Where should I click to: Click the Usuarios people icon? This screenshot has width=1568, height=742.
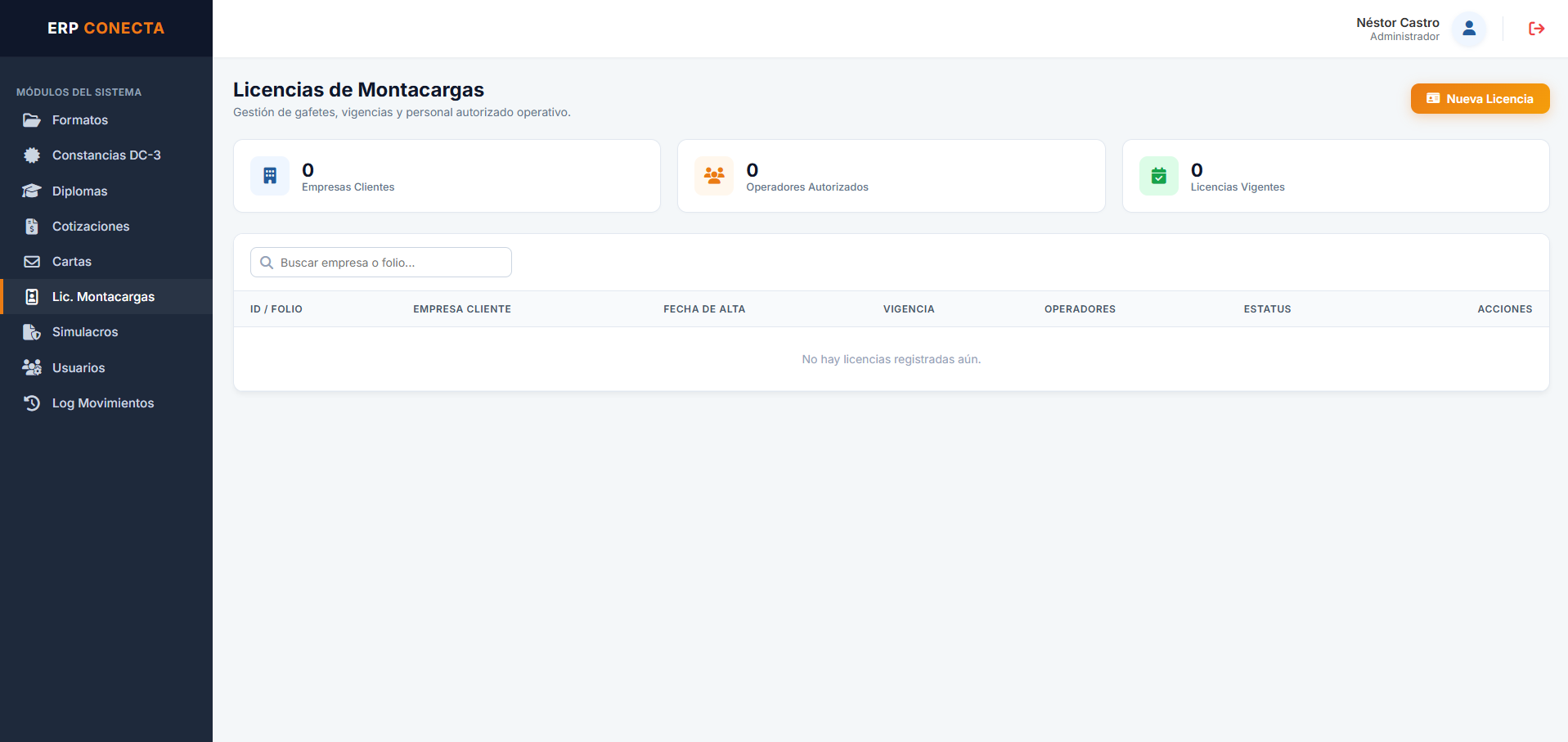[x=32, y=367]
